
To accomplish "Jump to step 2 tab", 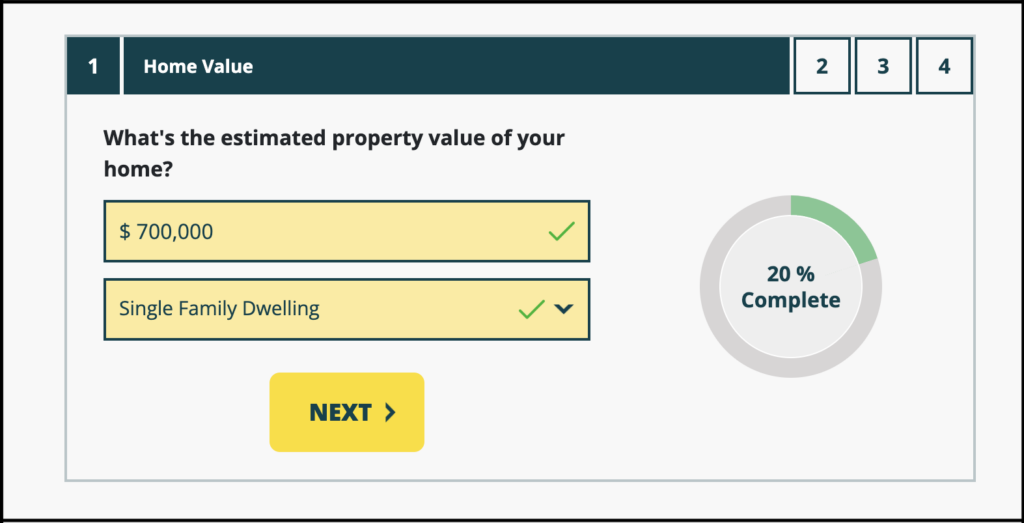I will coord(821,67).
